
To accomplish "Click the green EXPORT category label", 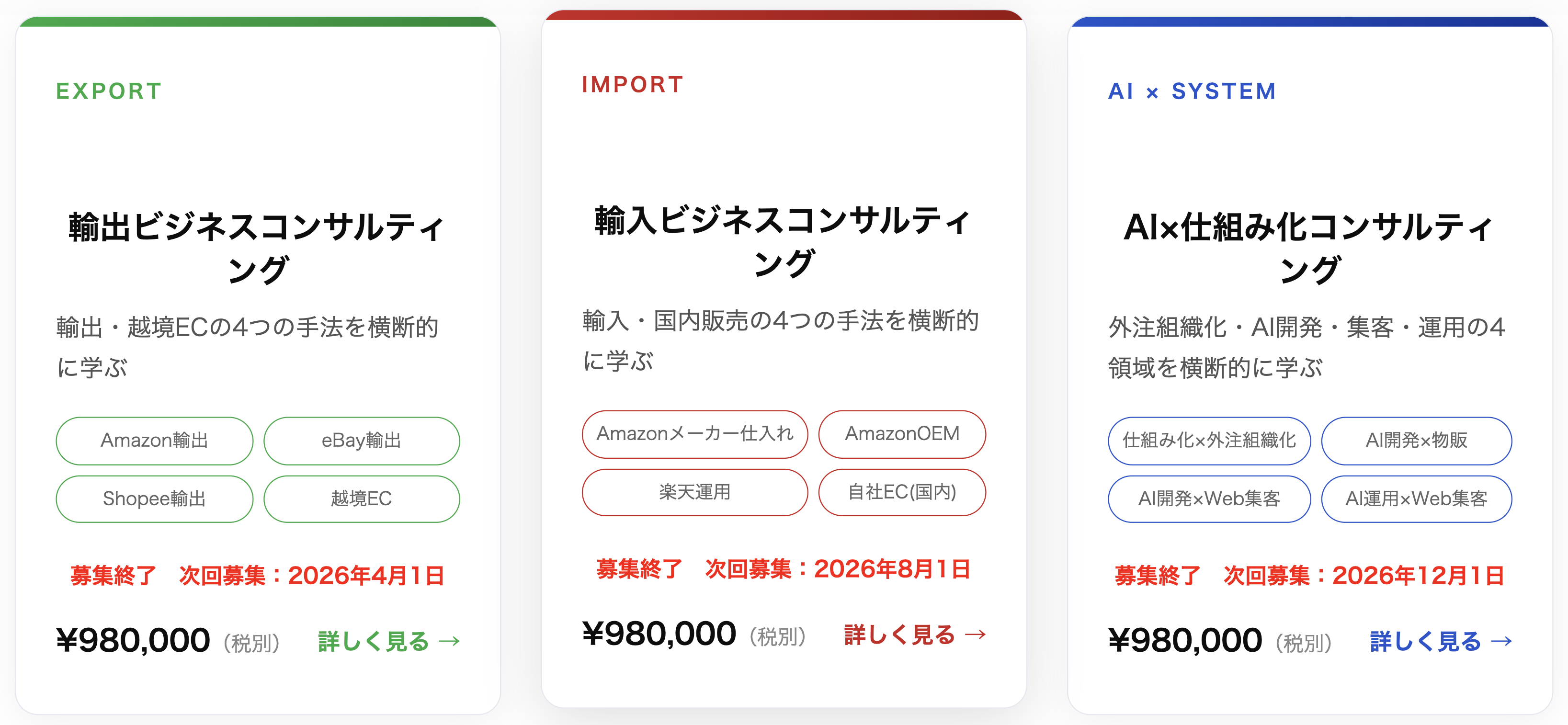I will [x=109, y=91].
